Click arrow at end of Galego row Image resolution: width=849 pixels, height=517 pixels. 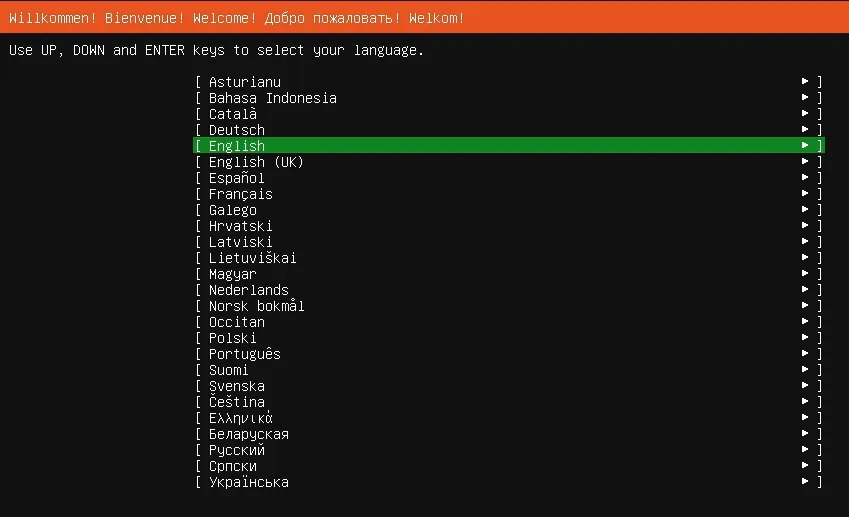click(805, 209)
